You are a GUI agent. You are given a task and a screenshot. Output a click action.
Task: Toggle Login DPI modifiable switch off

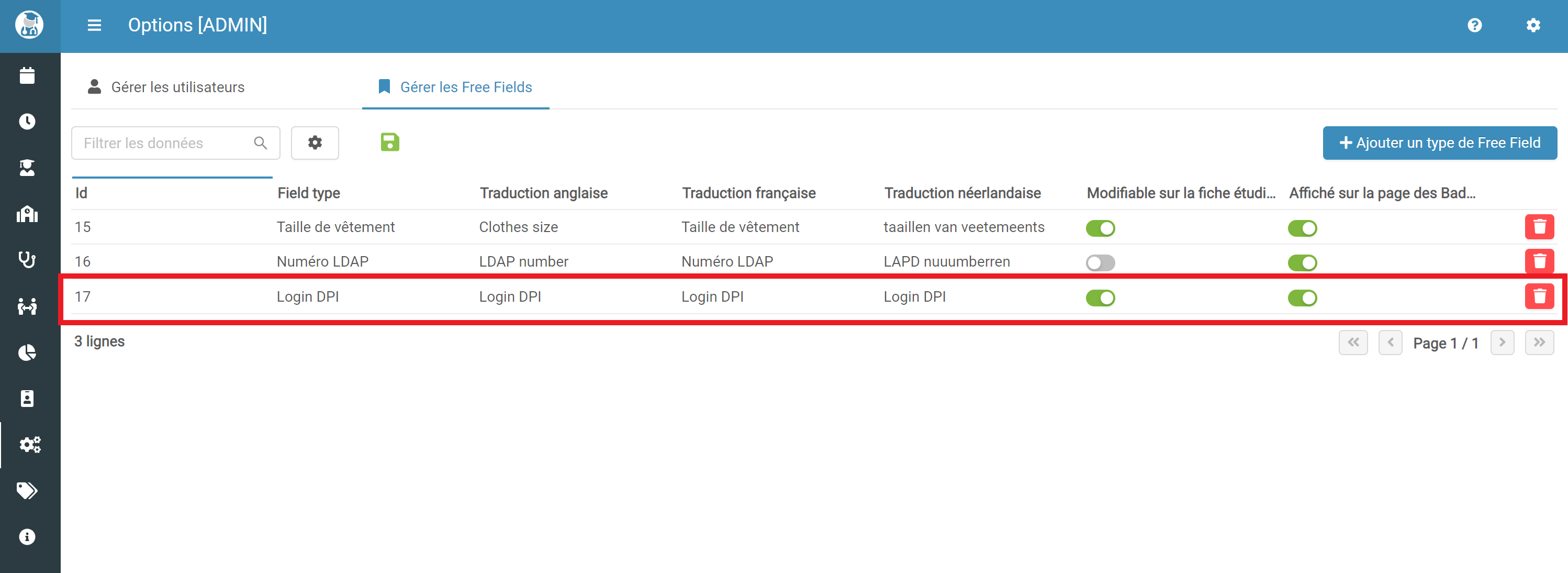(1100, 298)
